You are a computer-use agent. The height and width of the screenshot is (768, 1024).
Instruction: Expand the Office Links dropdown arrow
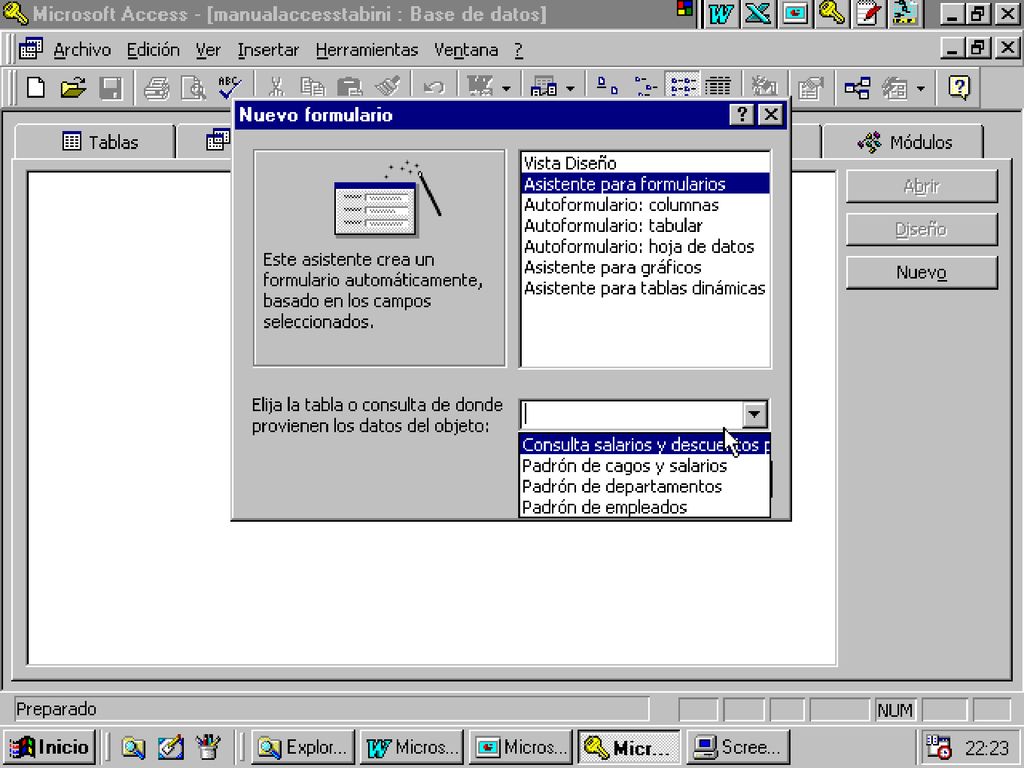point(506,88)
